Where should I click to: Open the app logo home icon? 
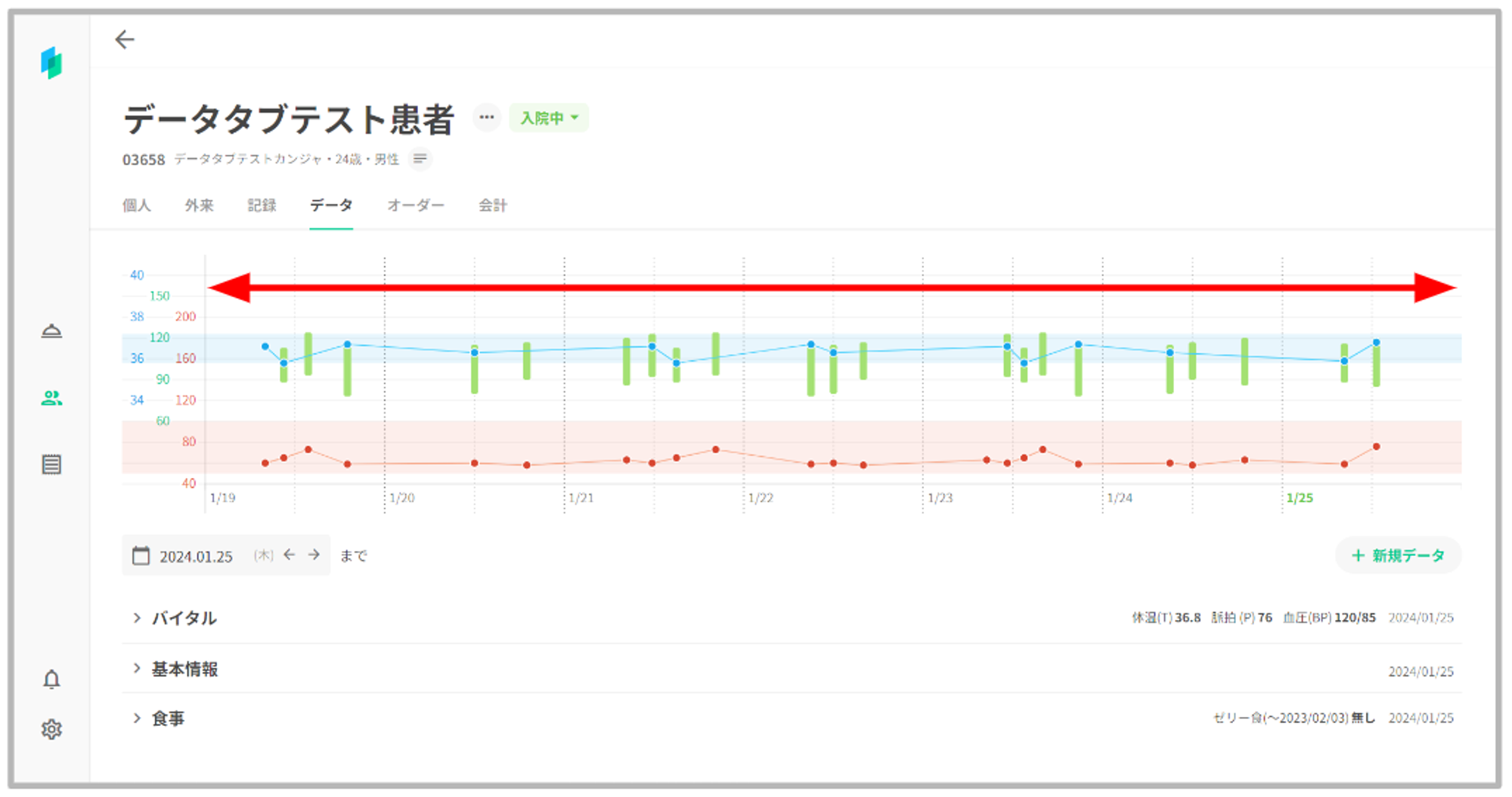pos(51,63)
